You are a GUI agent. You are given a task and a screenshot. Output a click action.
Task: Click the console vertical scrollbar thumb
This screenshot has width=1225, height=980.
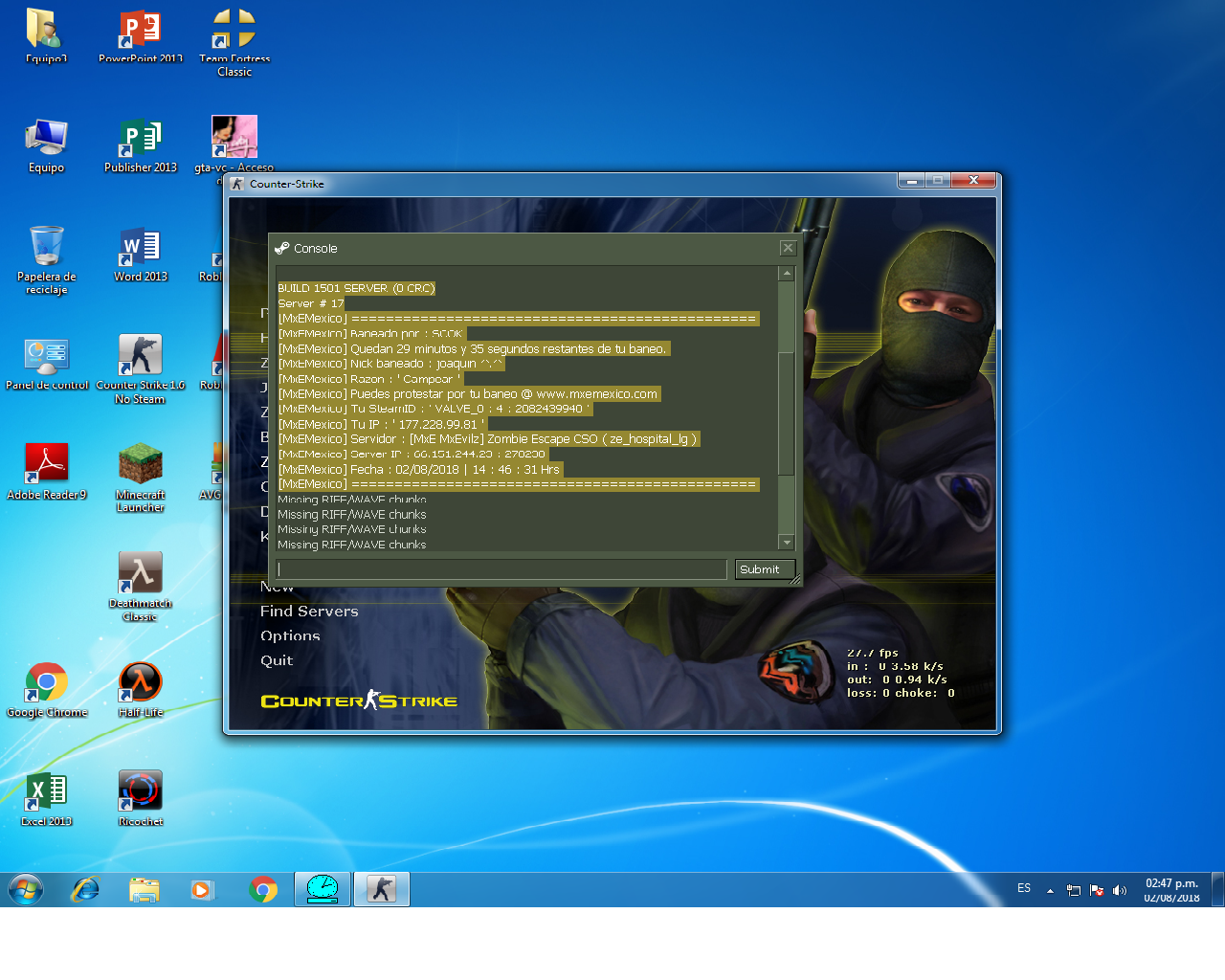[x=787, y=413]
